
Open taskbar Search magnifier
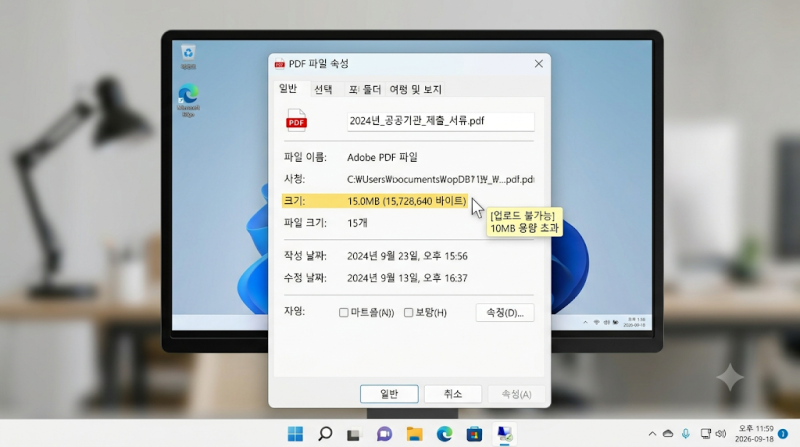coord(325,434)
